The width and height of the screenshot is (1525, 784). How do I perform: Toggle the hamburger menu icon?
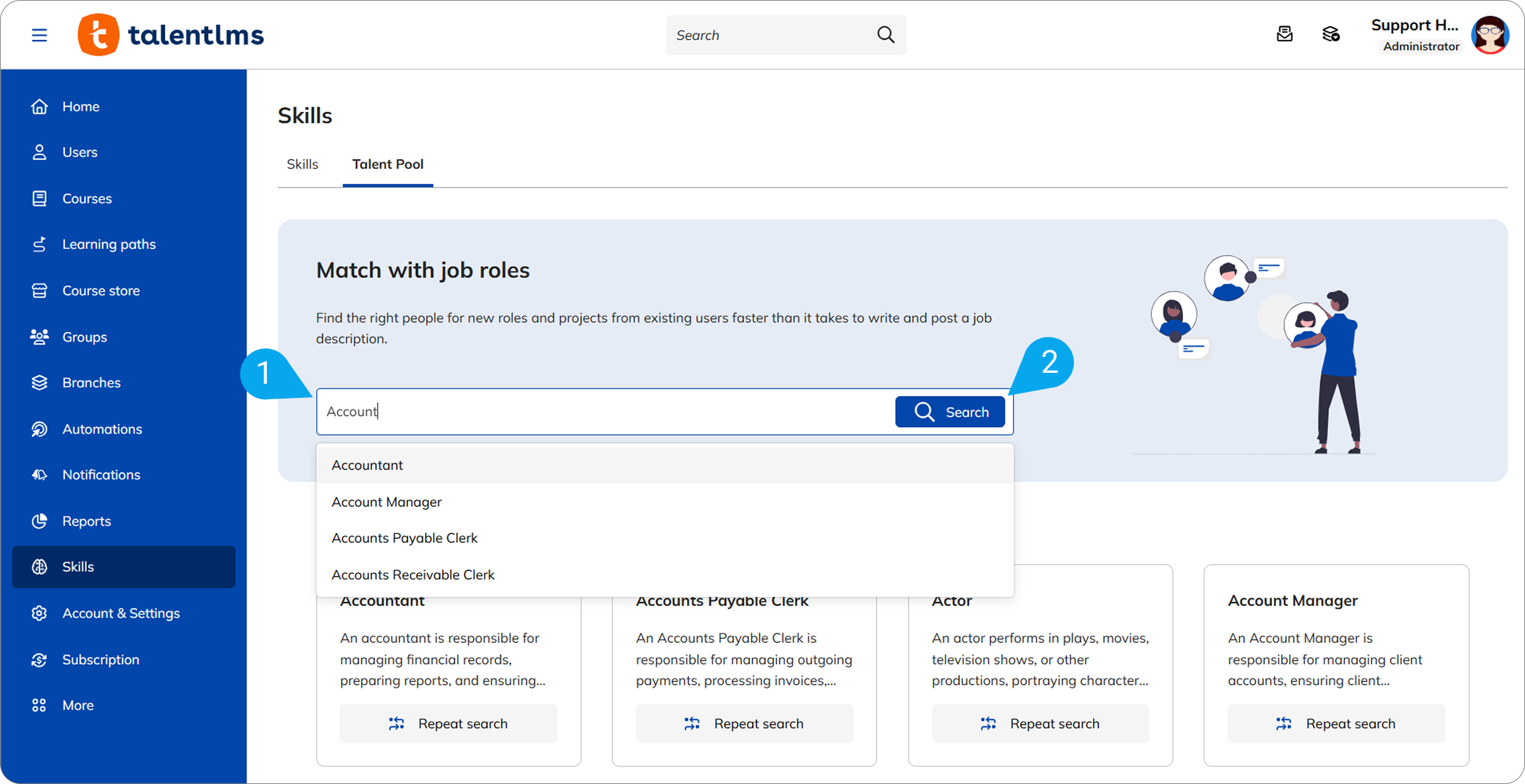pos(39,35)
